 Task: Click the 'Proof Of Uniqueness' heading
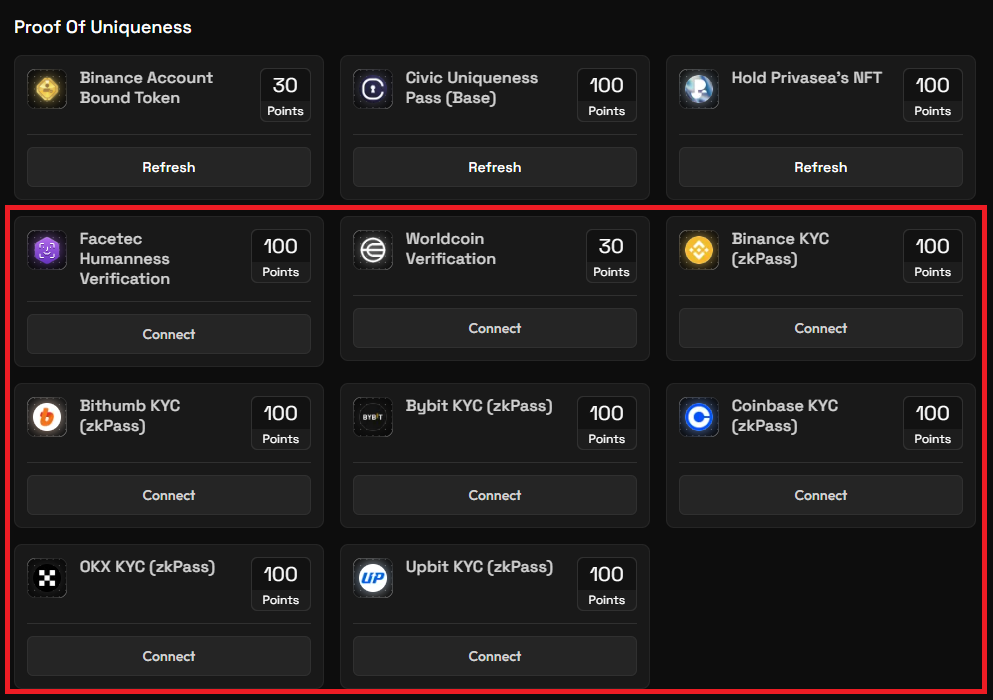pos(103,27)
